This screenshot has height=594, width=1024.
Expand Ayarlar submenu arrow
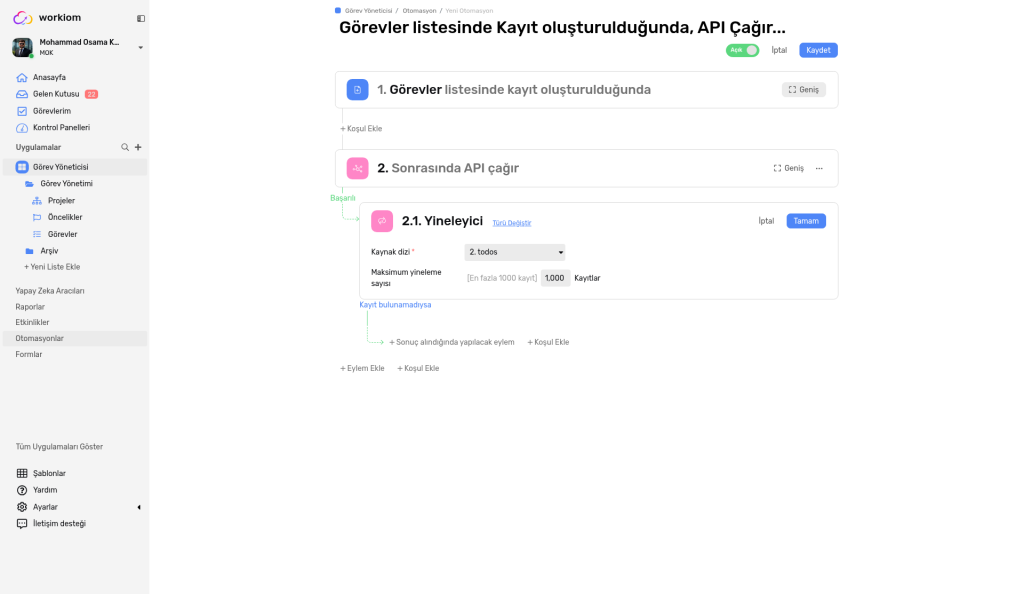[x=138, y=507]
